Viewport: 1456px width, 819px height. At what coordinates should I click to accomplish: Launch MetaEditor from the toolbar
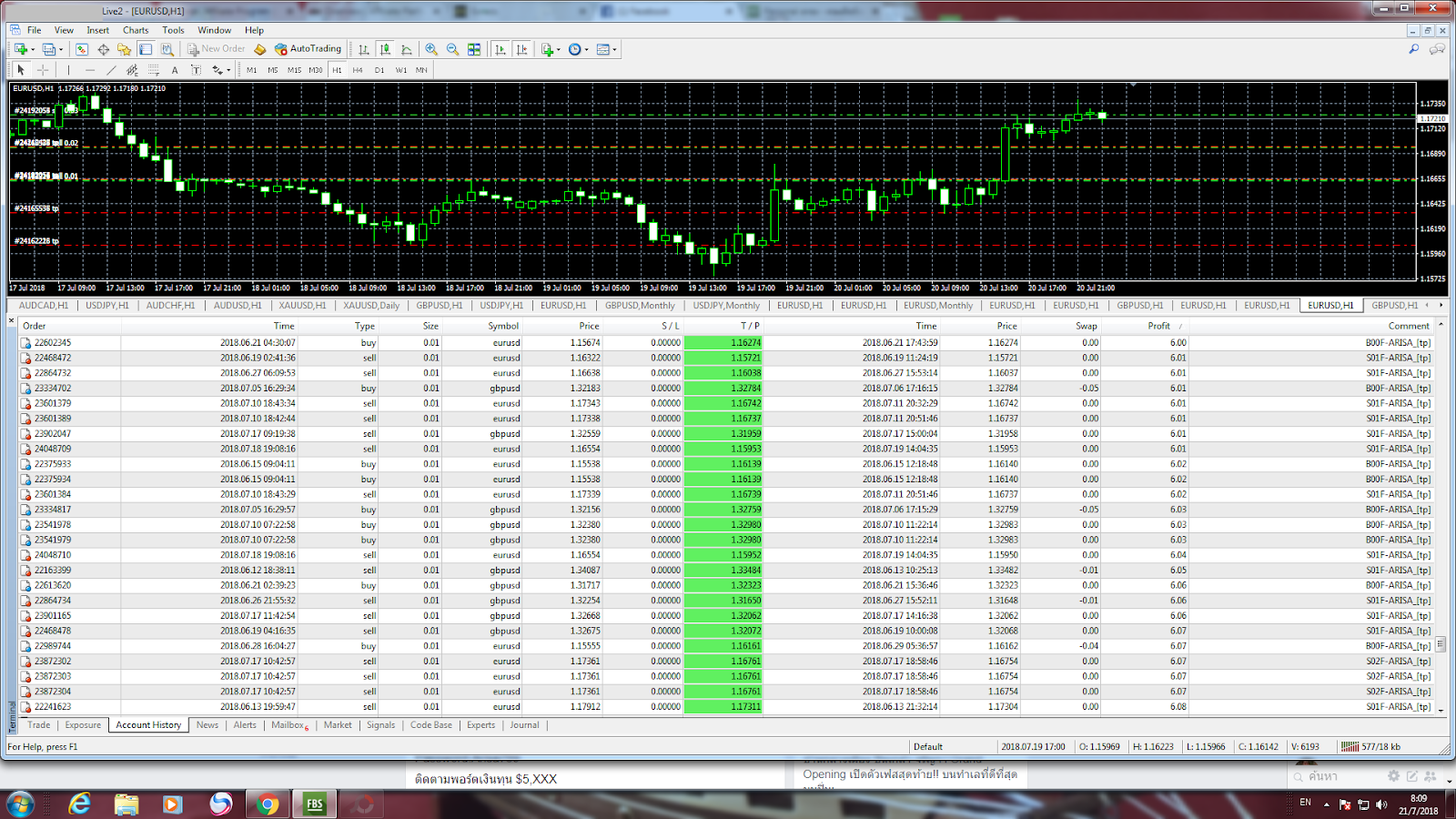click(260, 49)
